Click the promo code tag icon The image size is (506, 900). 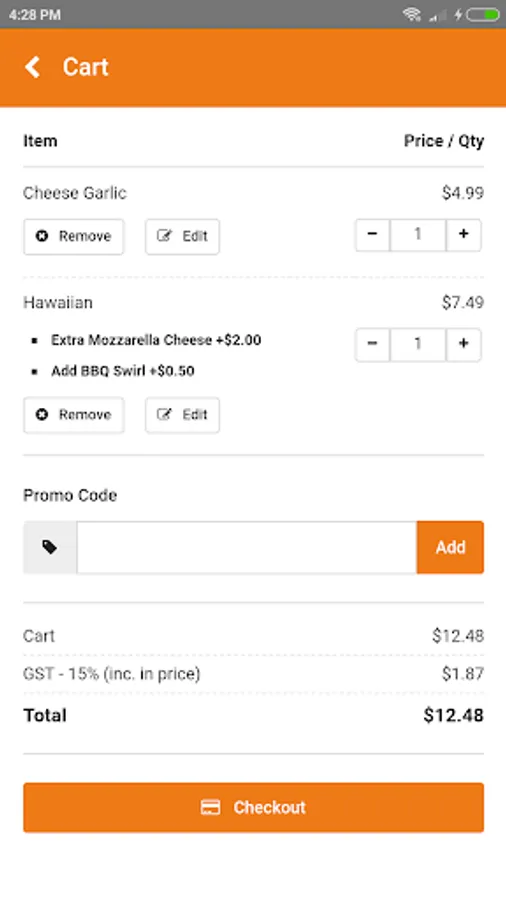pos(50,548)
